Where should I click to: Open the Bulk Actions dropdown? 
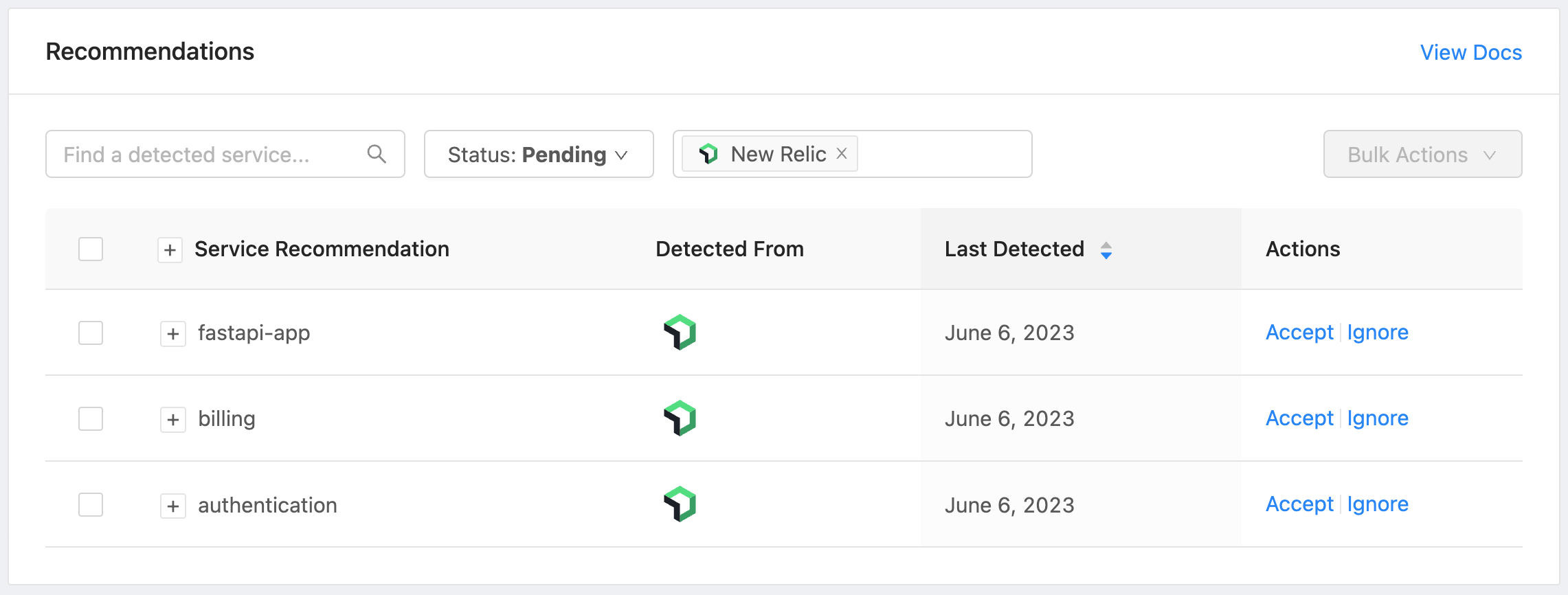[1422, 154]
